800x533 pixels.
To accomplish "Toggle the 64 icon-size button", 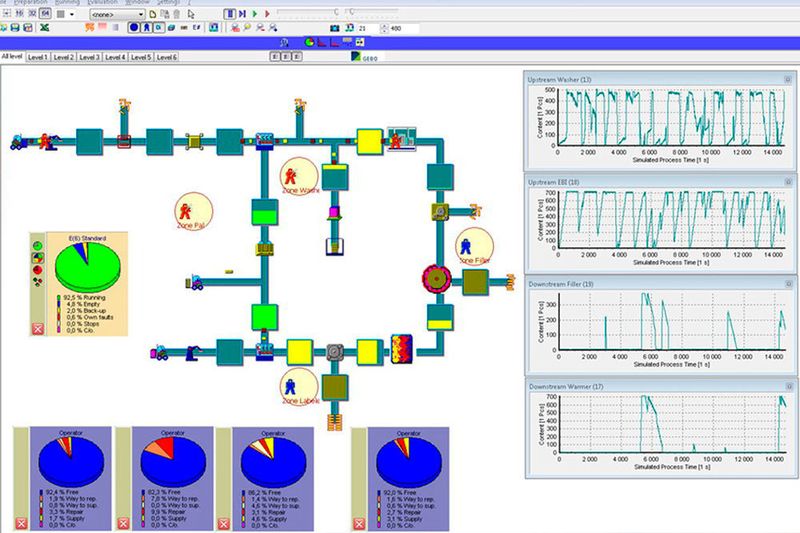I will click(45, 14).
